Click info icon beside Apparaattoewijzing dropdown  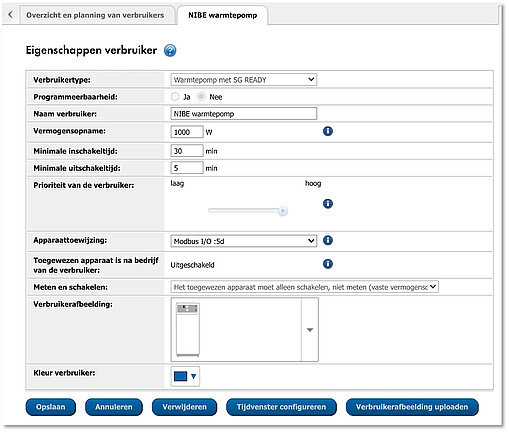[328, 240]
